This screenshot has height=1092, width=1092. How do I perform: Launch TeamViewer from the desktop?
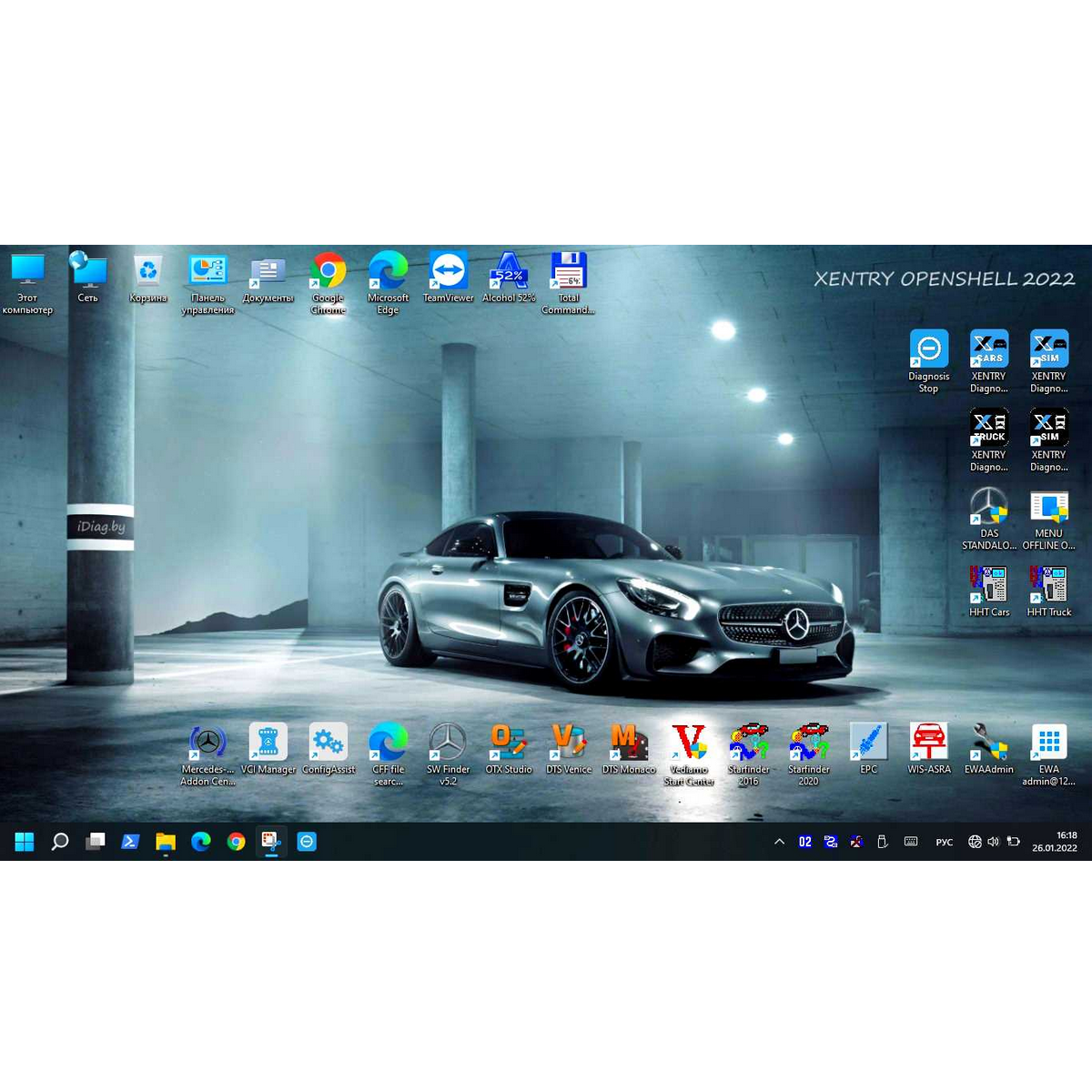pyautogui.click(x=448, y=271)
